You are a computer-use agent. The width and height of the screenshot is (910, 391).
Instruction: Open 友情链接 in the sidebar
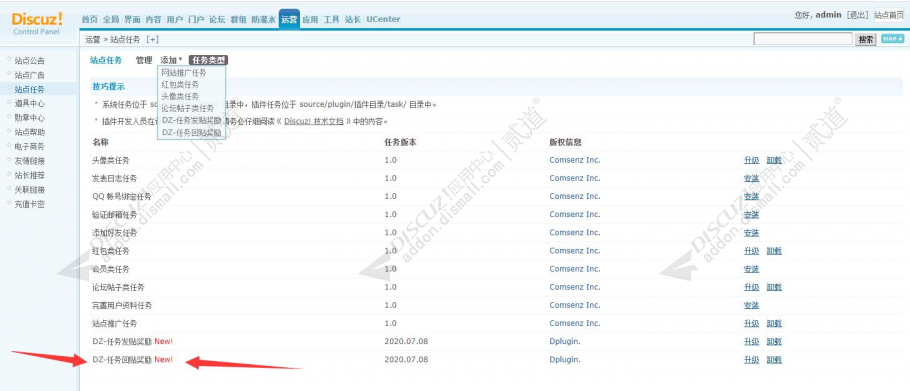pos(30,161)
